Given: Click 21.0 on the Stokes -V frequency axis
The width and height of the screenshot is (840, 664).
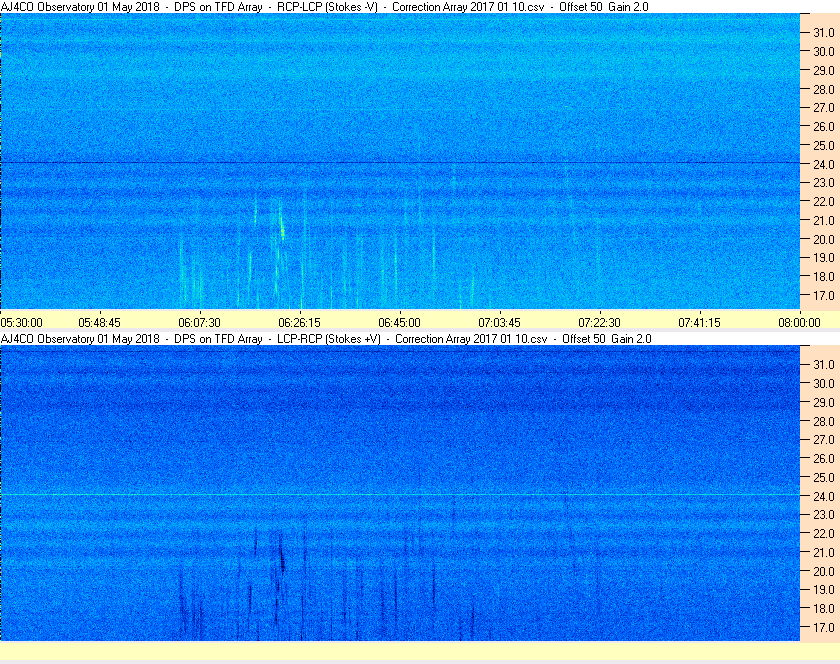Looking at the screenshot, I should coord(824,220).
